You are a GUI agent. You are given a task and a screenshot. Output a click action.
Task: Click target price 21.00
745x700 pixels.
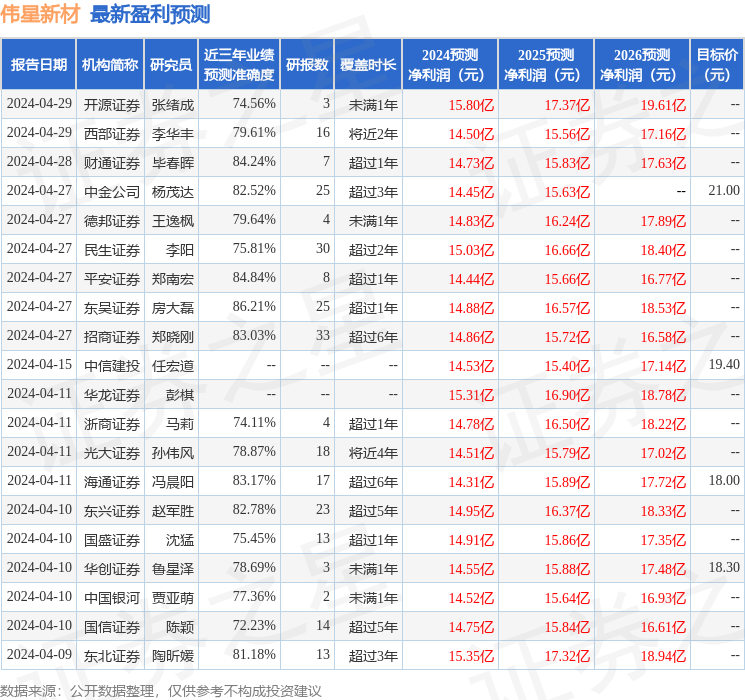coord(724,190)
